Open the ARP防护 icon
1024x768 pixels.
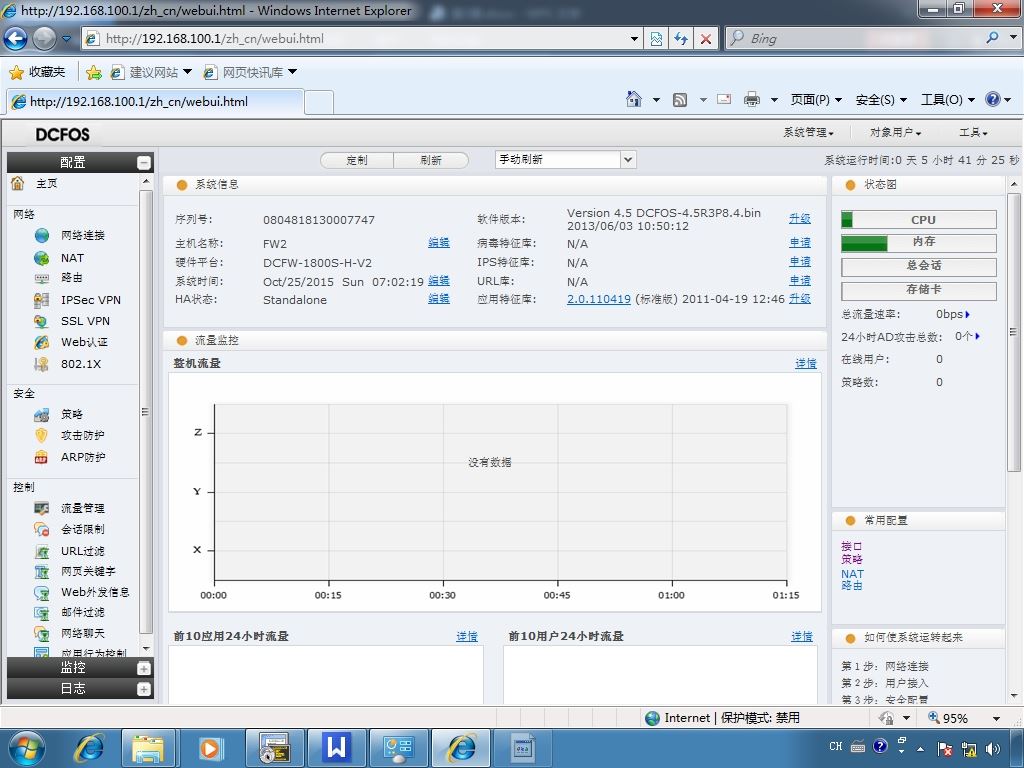point(42,456)
